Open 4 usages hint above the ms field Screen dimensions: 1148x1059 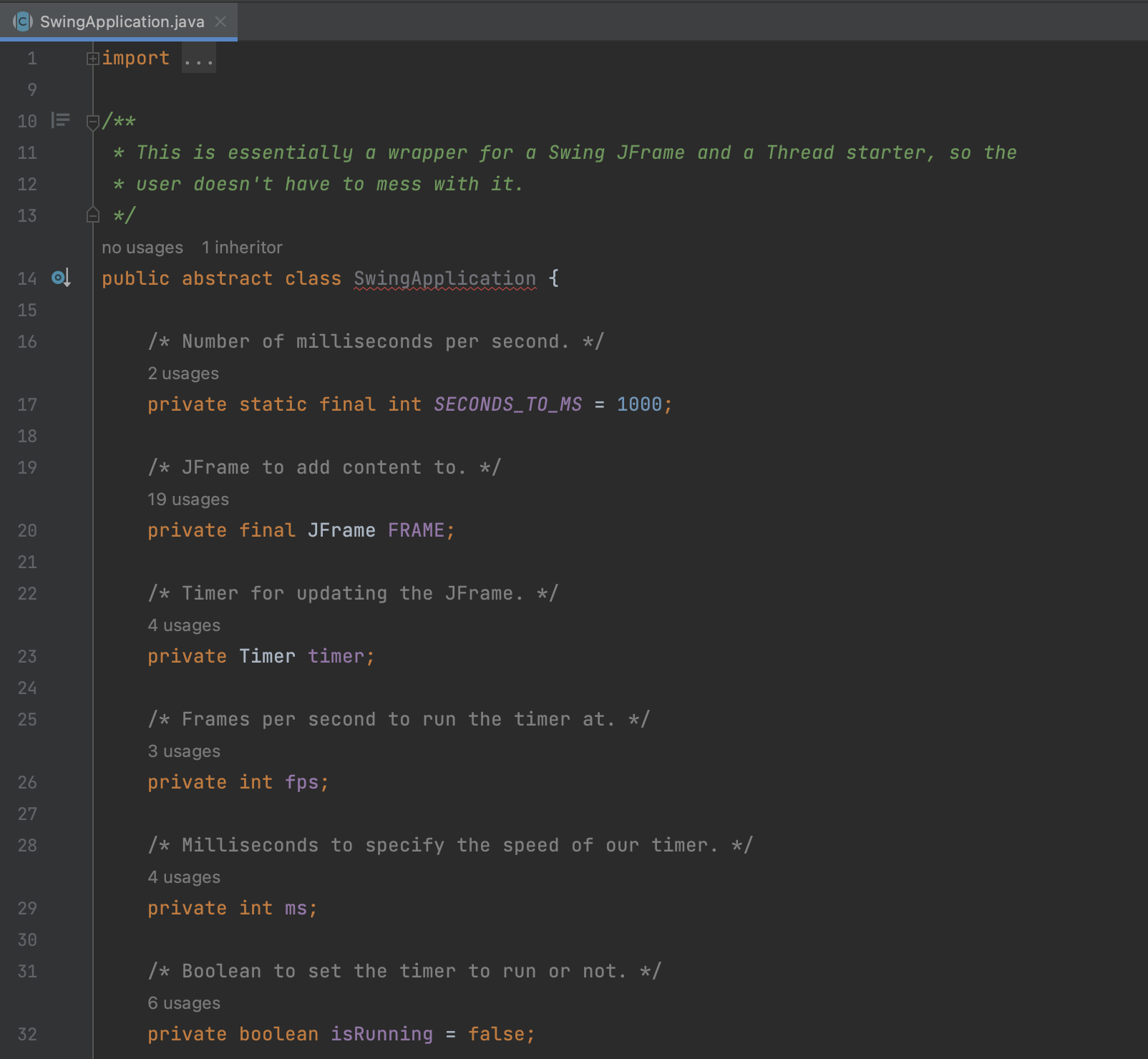coord(183,877)
